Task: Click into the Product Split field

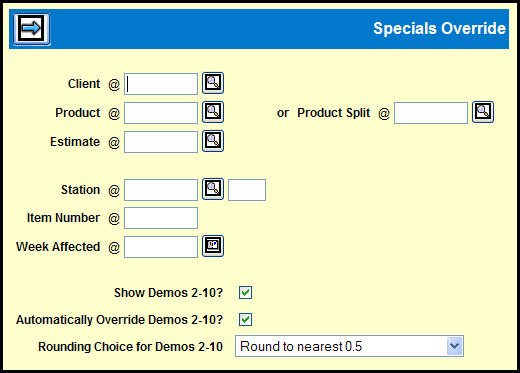Action: 431,113
